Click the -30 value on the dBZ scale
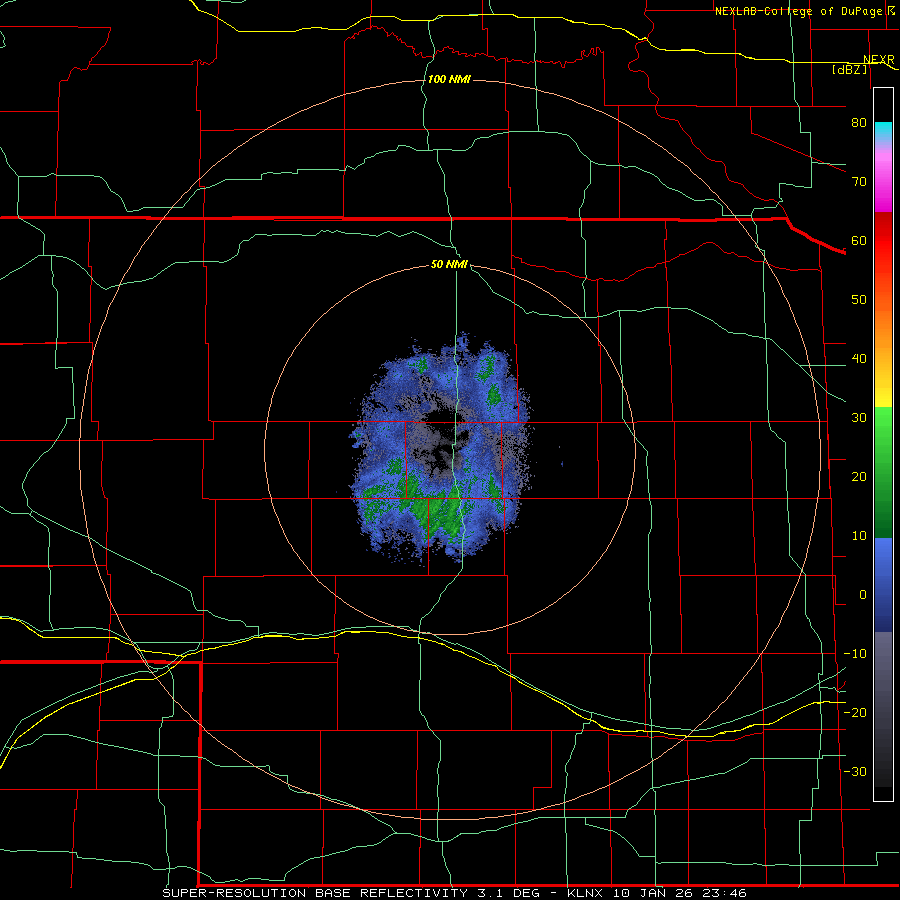This screenshot has width=900, height=900. [x=855, y=772]
